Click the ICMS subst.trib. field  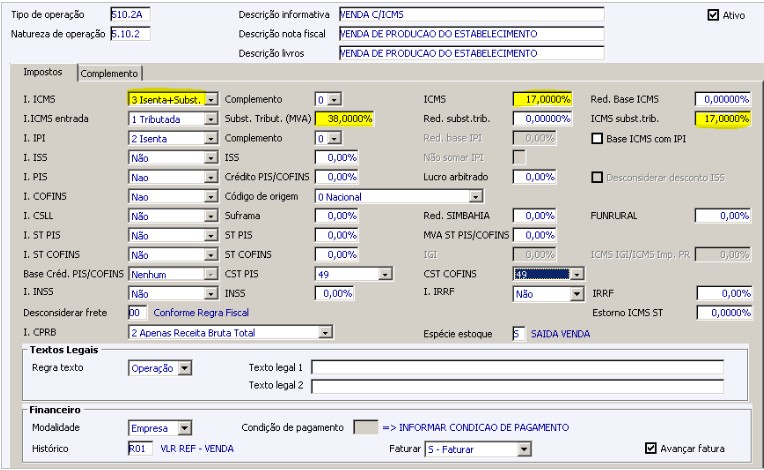pos(723,119)
